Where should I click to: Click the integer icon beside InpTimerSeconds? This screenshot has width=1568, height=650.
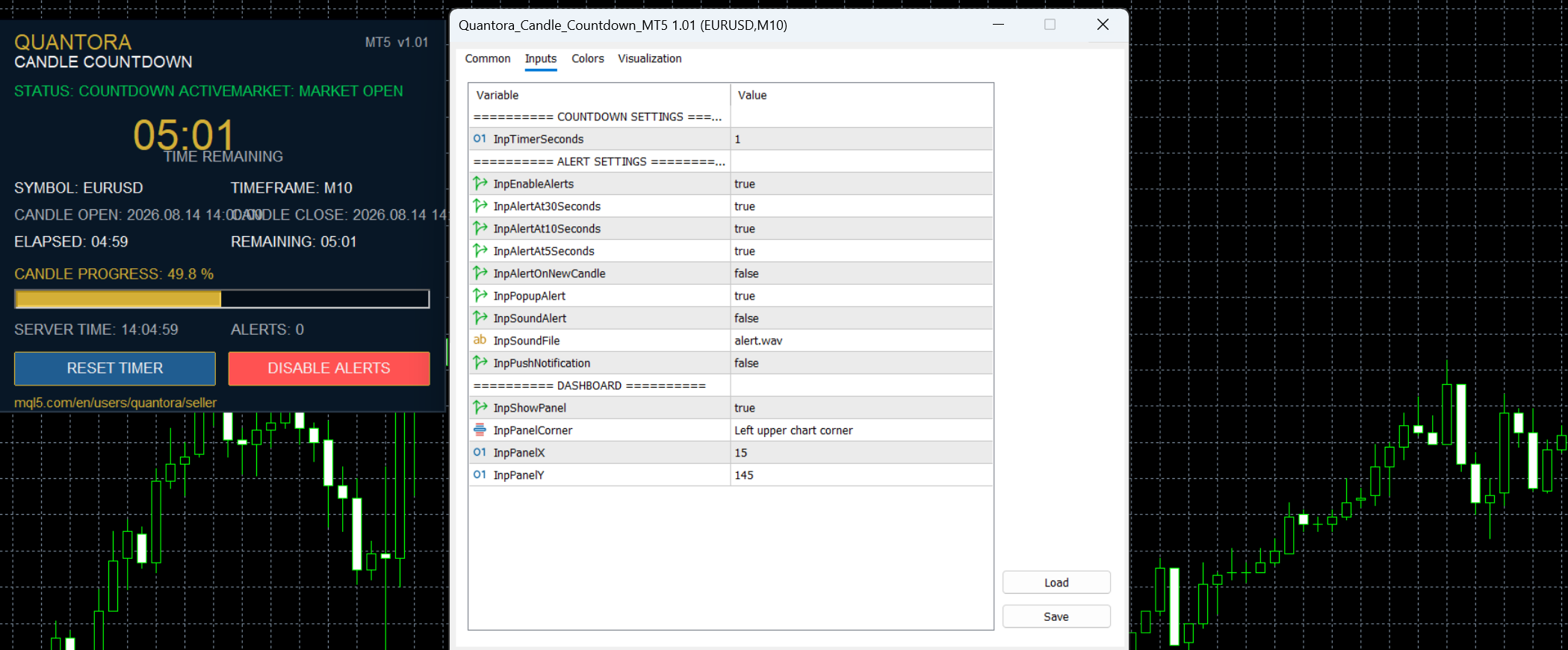pos(480,139)
